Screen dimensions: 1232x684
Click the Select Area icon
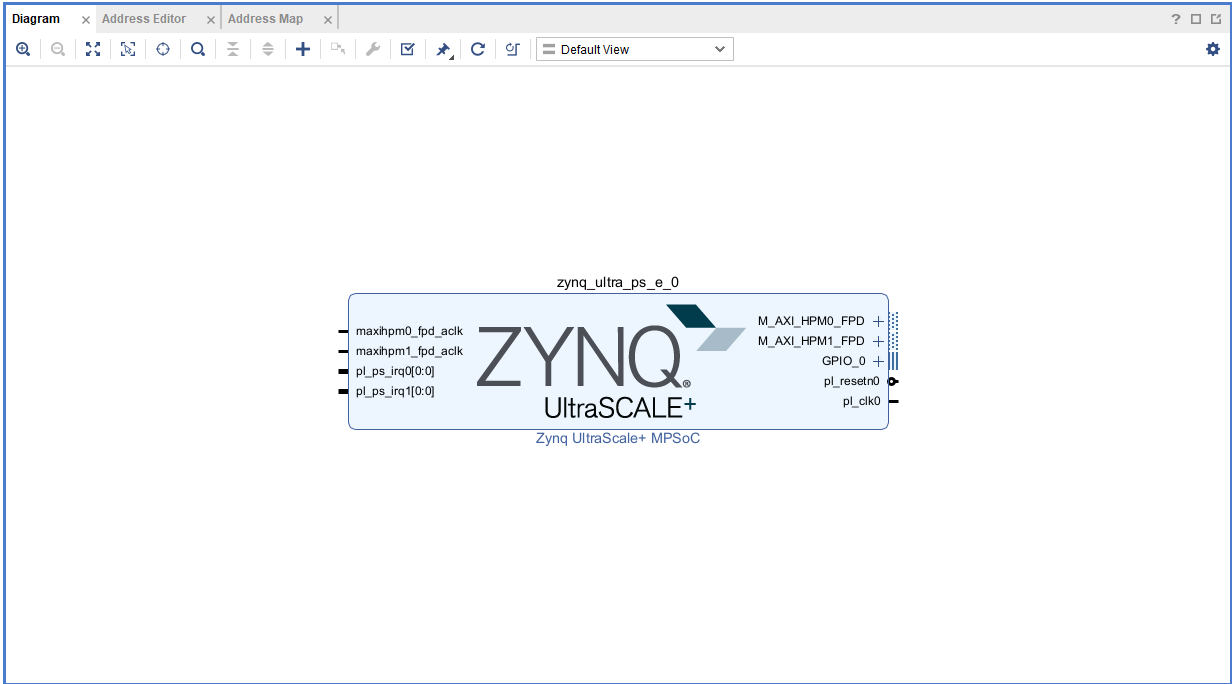tap(128, 49)
